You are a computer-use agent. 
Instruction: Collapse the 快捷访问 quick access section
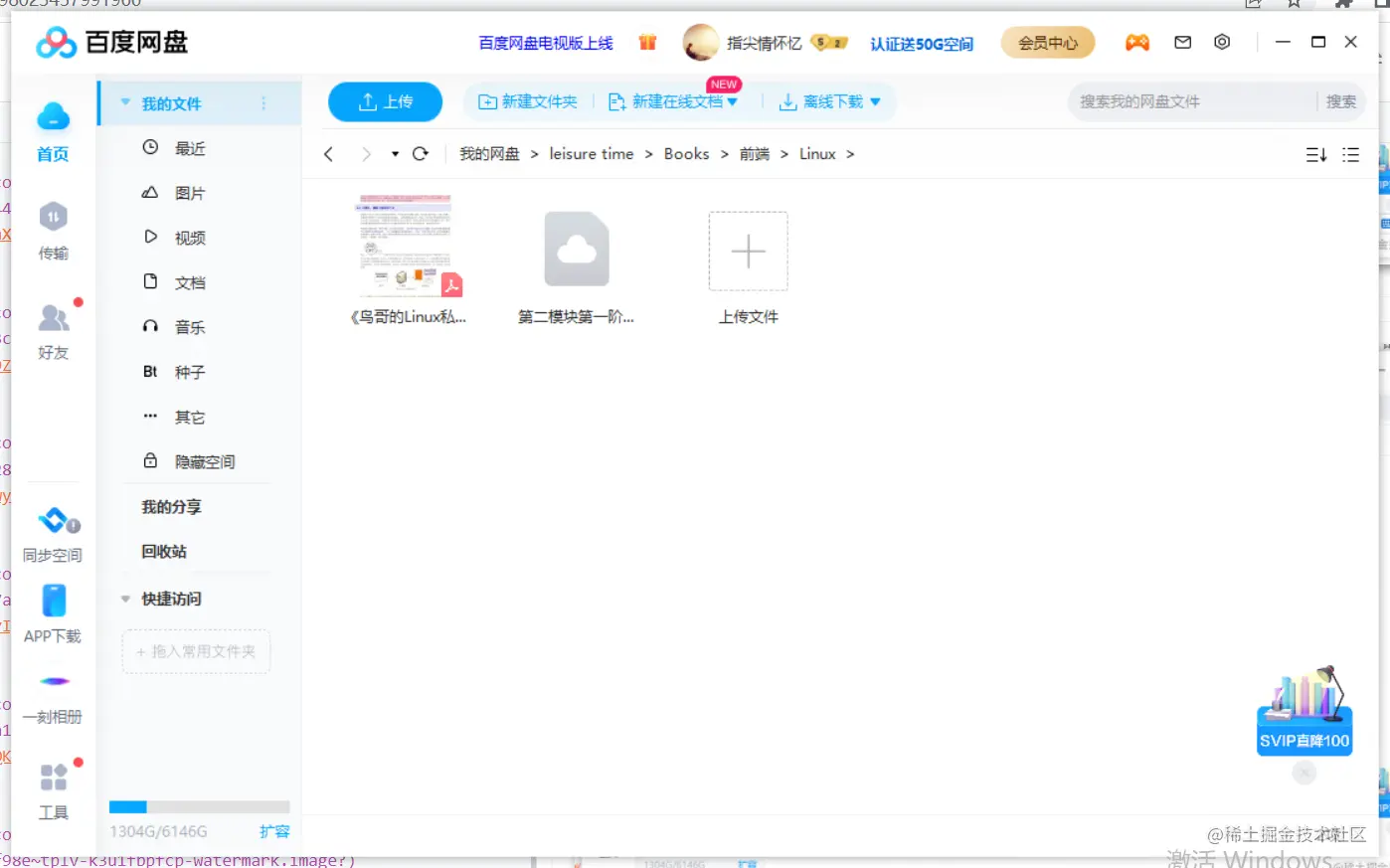(125, 599)
